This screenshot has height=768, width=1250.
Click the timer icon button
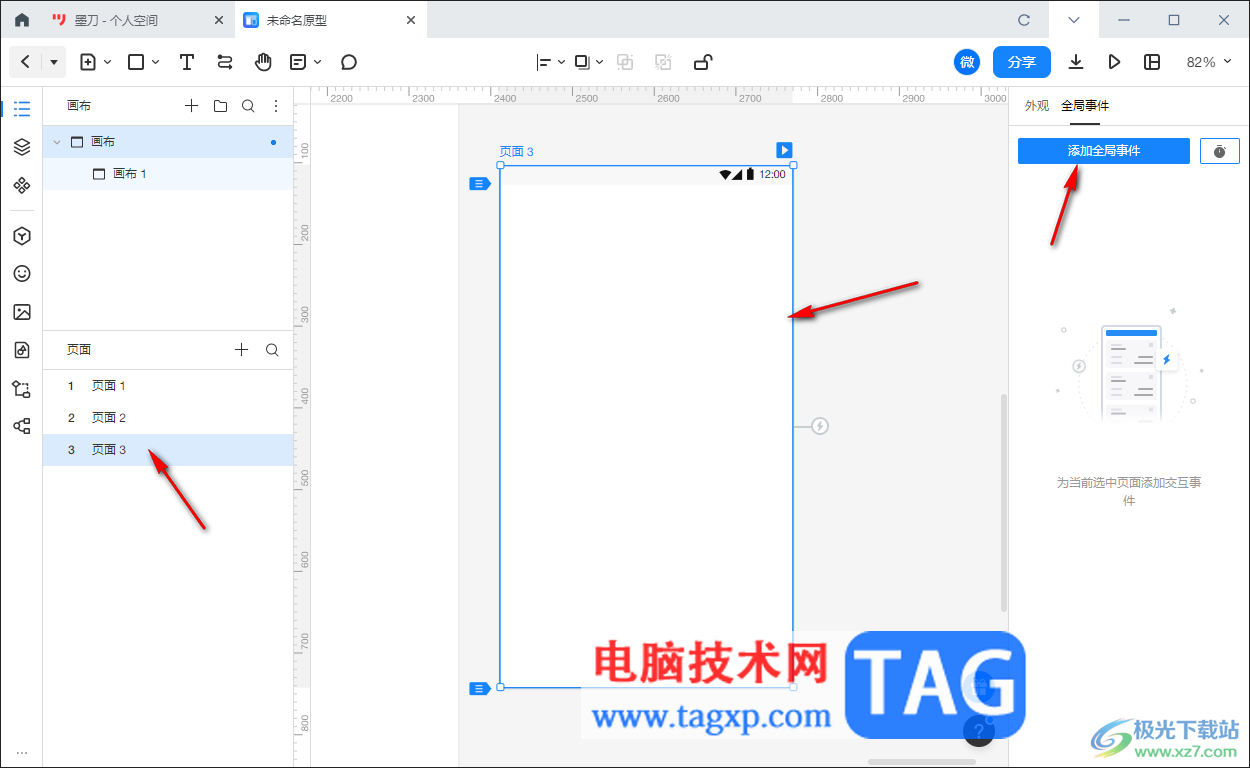pyautogui.click(x=1220, y=151)
